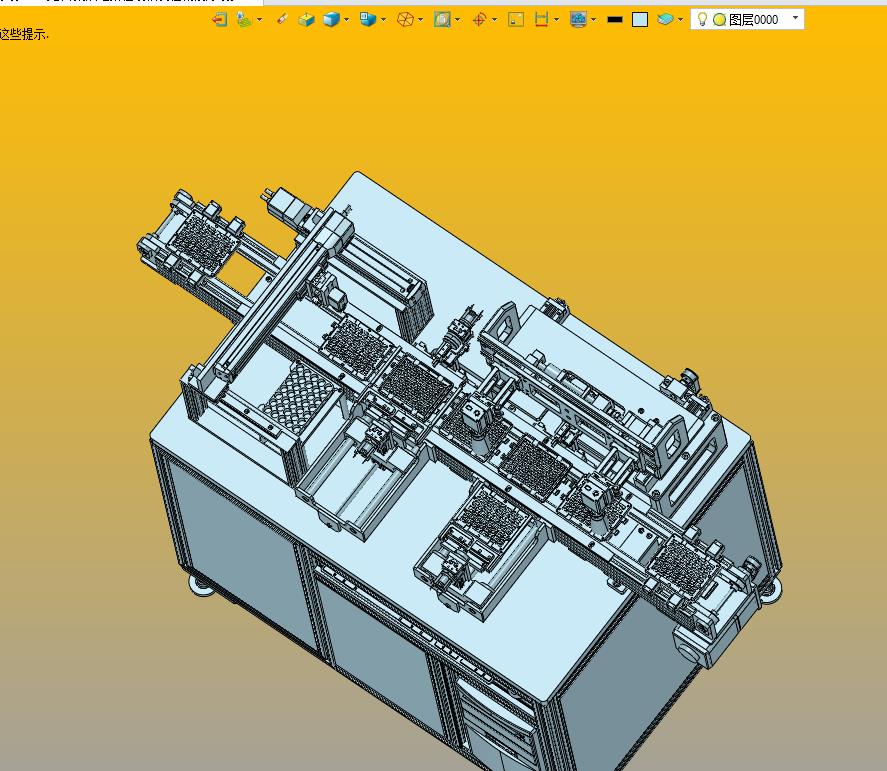Viewport: 887px width, 771px height.
Task: Click the black line color swatch
Action: tap(615, 19)
